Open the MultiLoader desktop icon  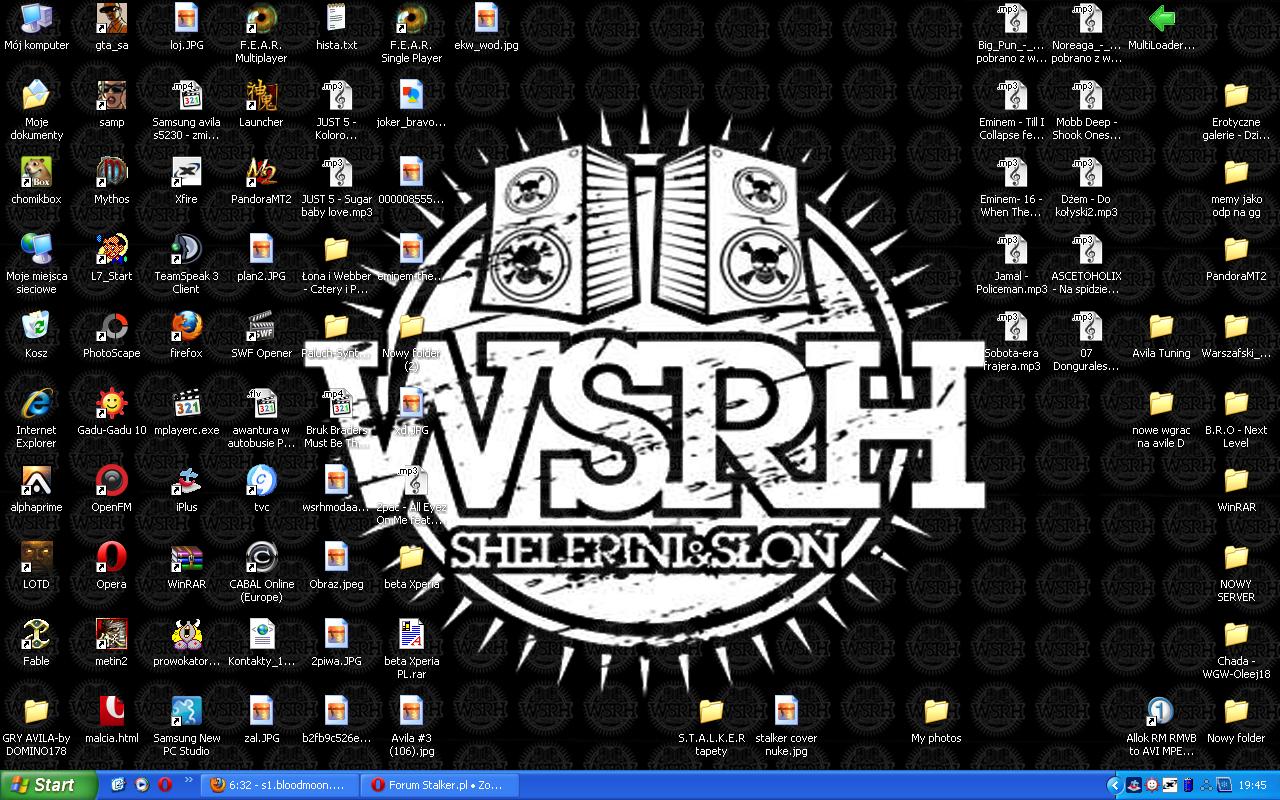(1161, 20)
